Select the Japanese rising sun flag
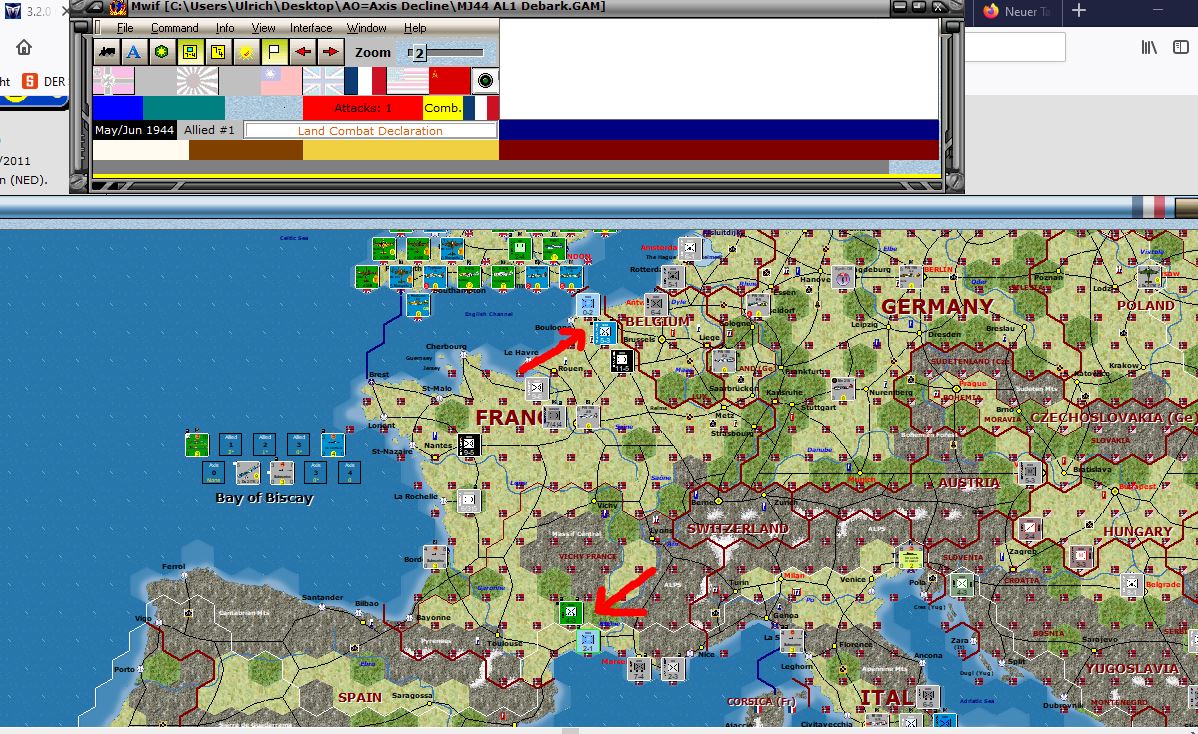 [197, 81]
